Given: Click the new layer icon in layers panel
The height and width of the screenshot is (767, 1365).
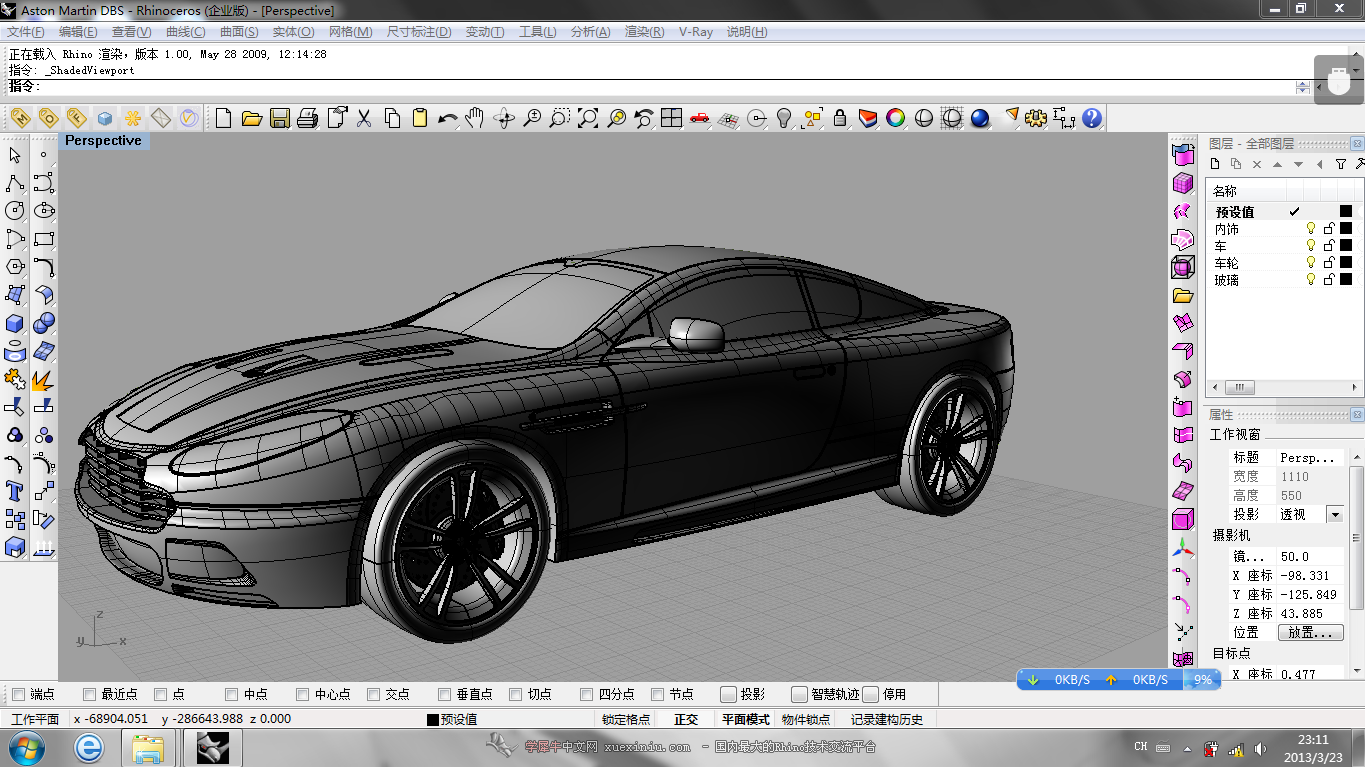Looking at the screenshot, I should coord(1216,164).
